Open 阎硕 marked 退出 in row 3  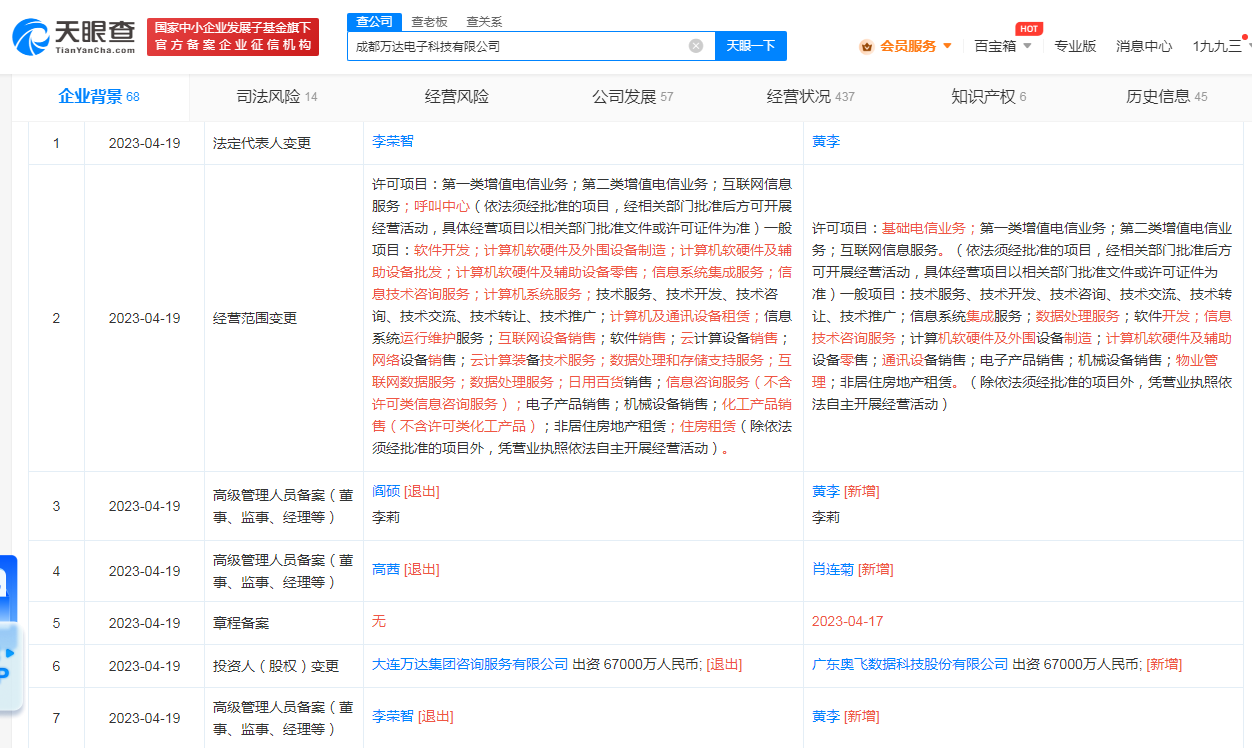click(385, 491)
